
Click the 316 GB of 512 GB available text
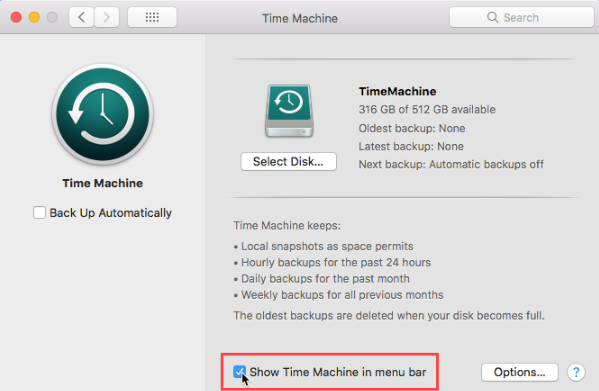coord(427,110)
